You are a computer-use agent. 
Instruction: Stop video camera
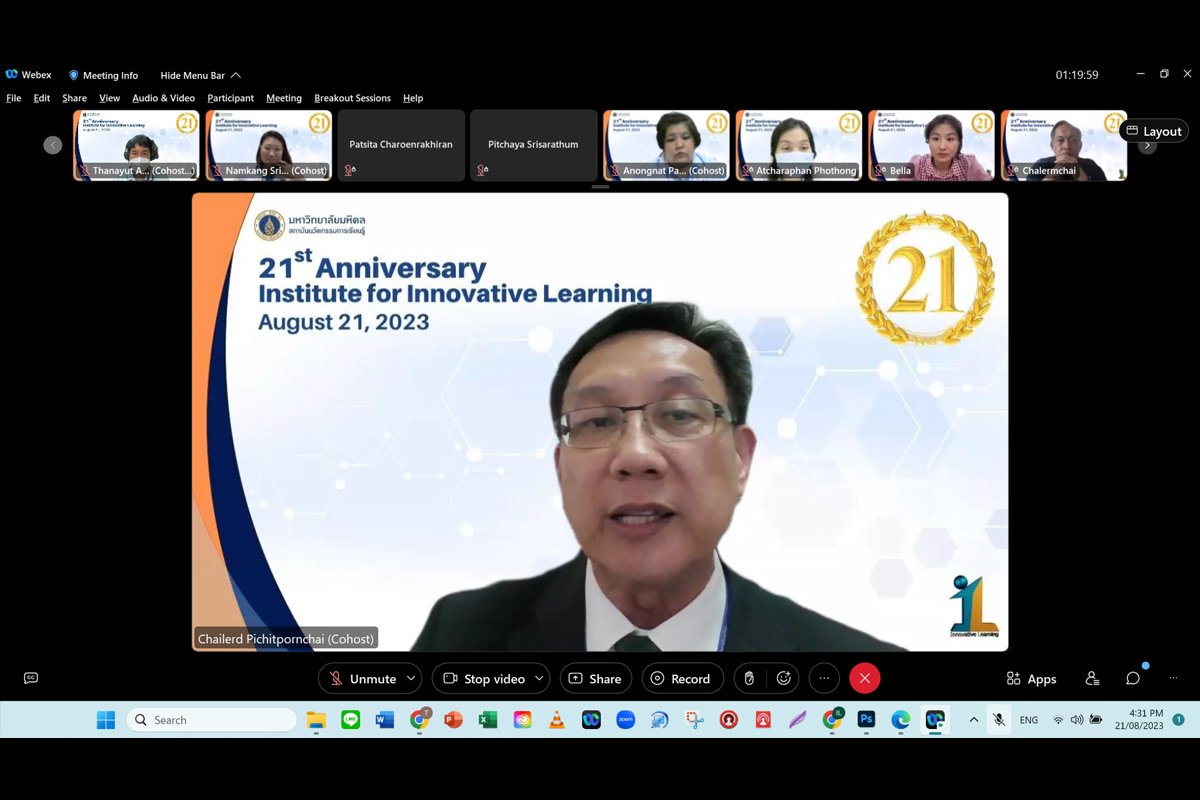484,678
